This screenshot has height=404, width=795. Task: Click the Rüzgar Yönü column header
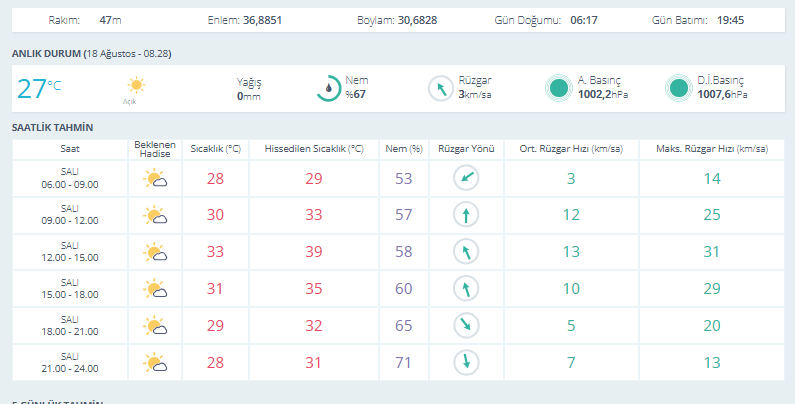(466, 149)
